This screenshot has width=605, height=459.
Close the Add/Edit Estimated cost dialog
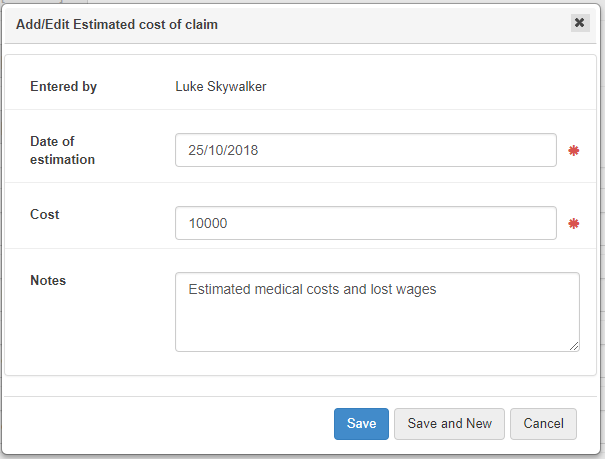579,23
